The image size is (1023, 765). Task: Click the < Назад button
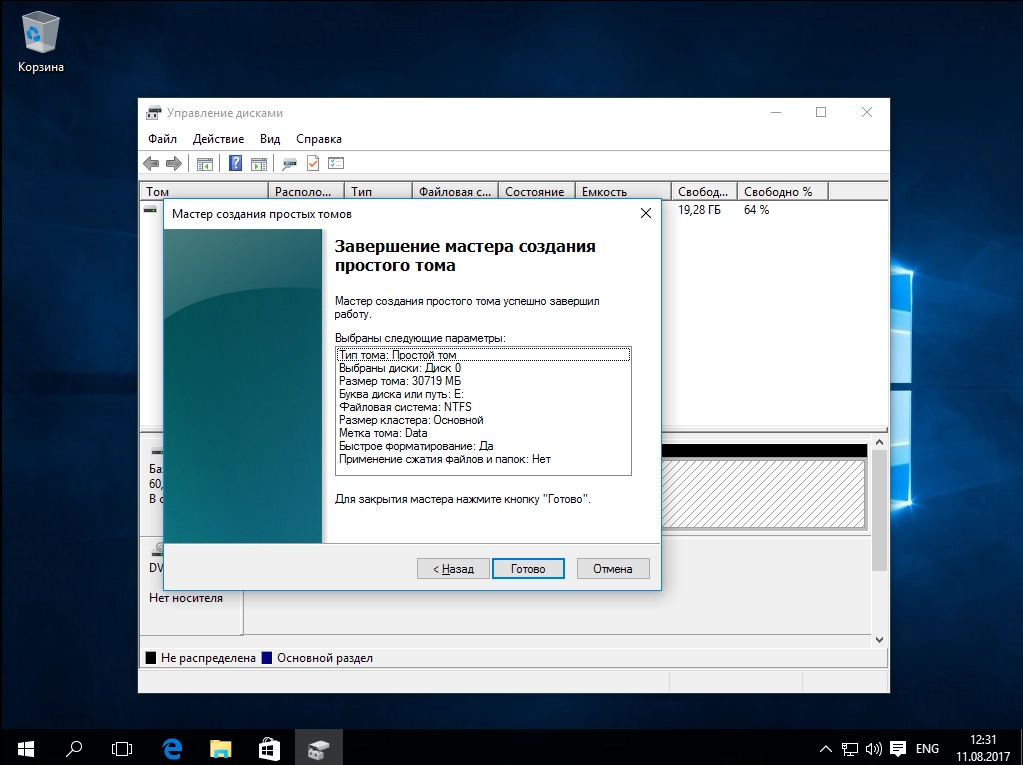tap(453, 568)
